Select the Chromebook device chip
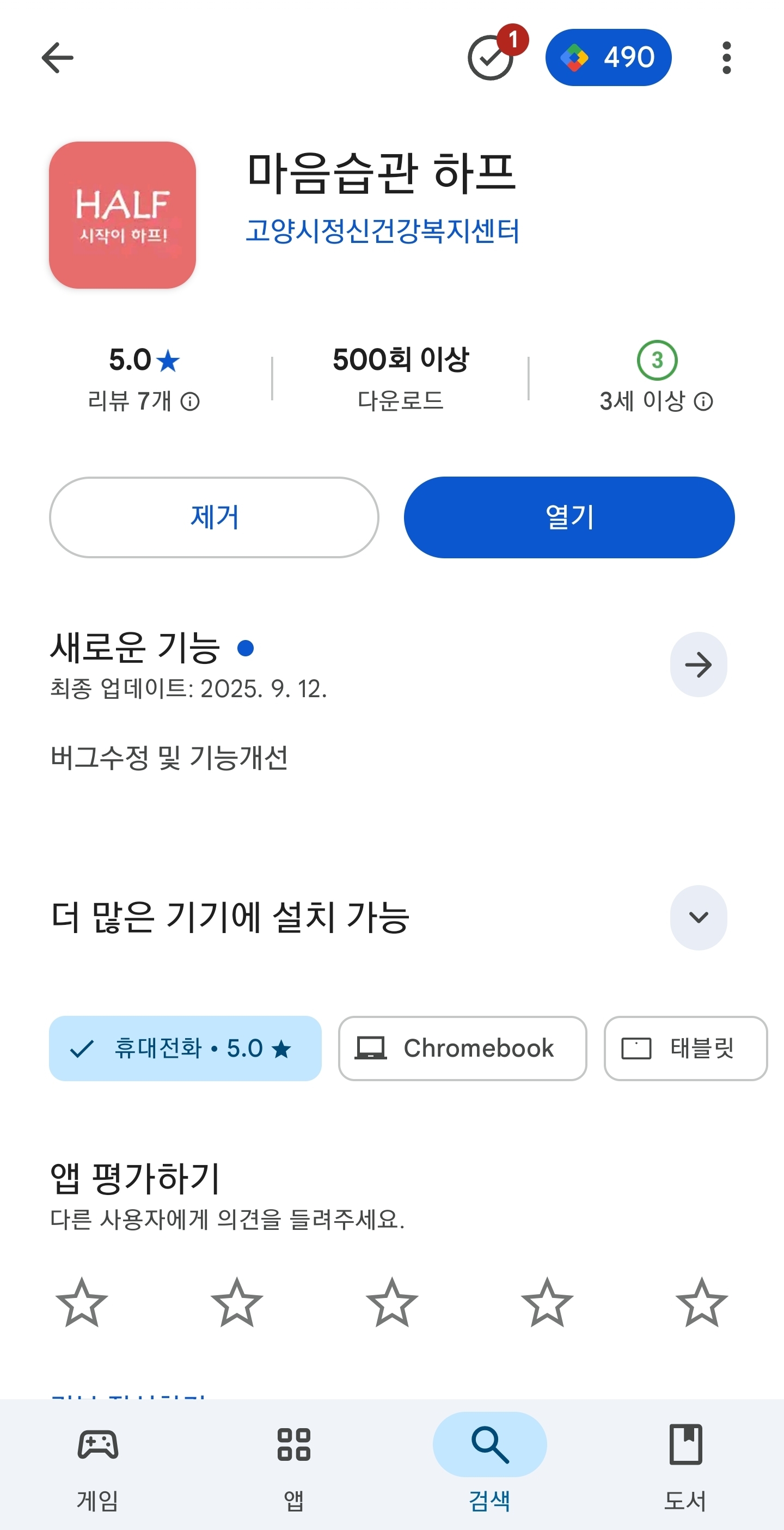784x1530 pixels. [462, 1049]
